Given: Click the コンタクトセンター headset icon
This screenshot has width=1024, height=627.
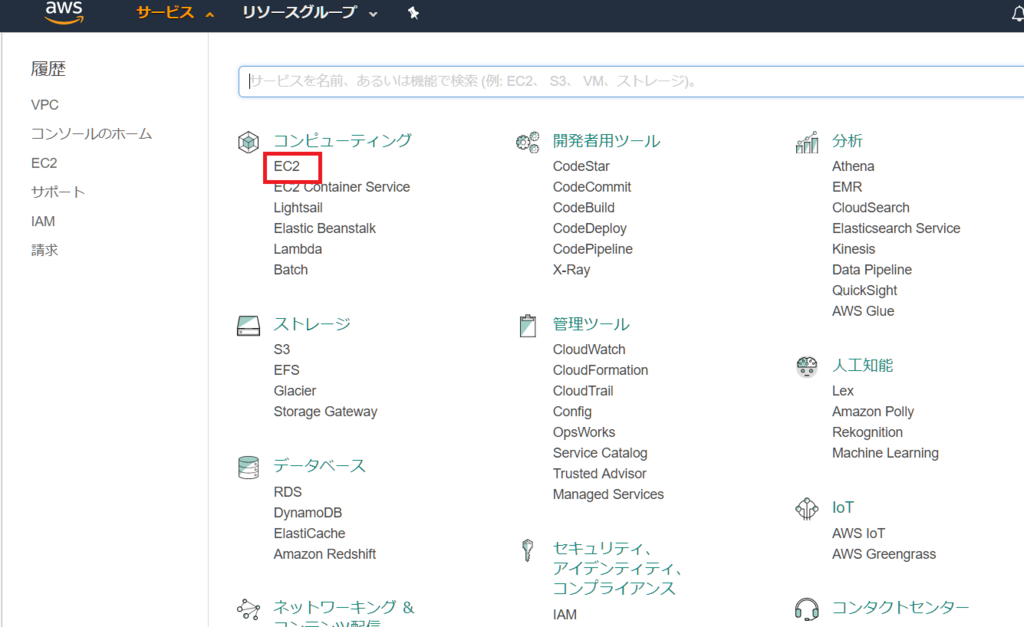Looking at the screenshot, I should click(x=807, y=609).
